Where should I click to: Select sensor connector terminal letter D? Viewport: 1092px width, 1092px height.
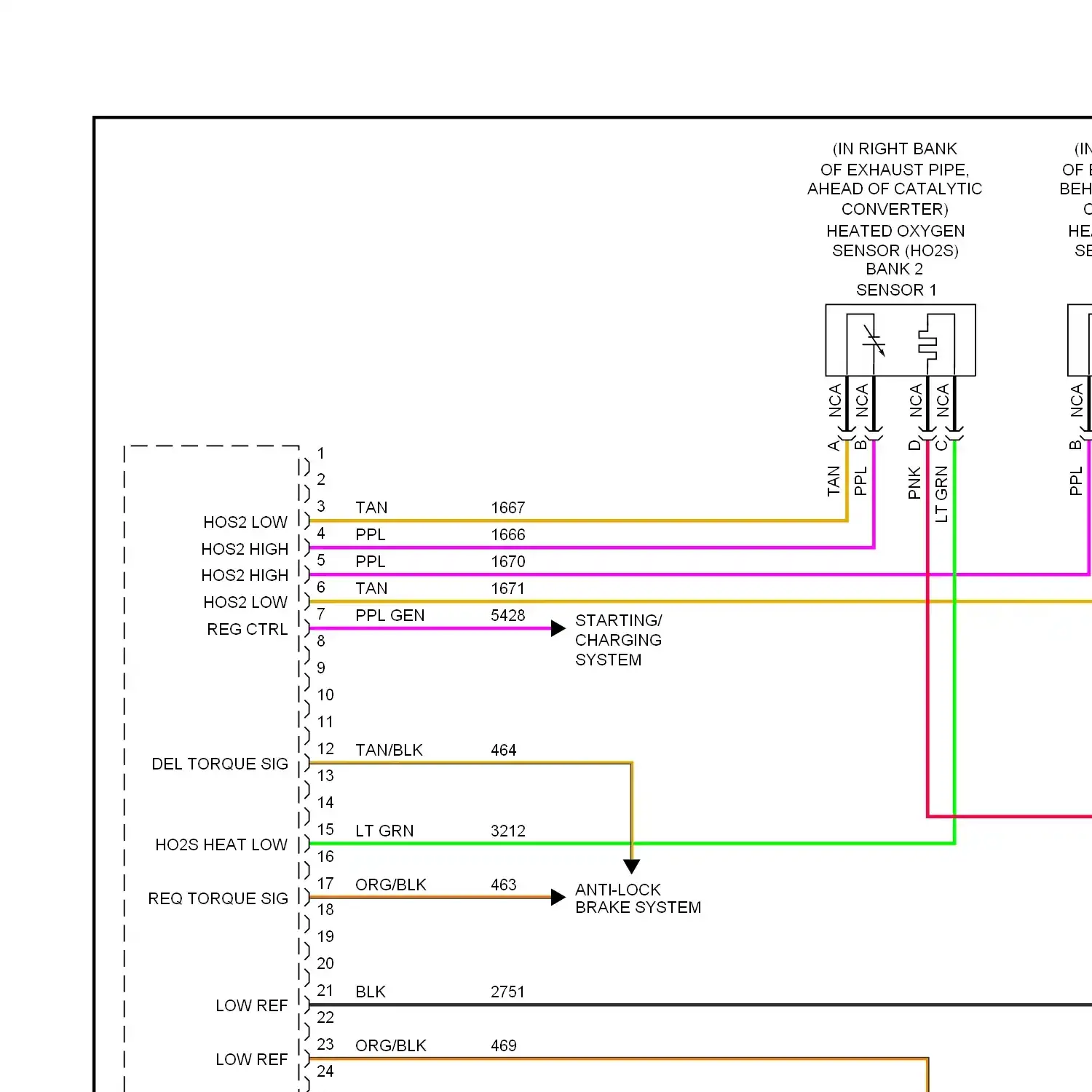914,446
